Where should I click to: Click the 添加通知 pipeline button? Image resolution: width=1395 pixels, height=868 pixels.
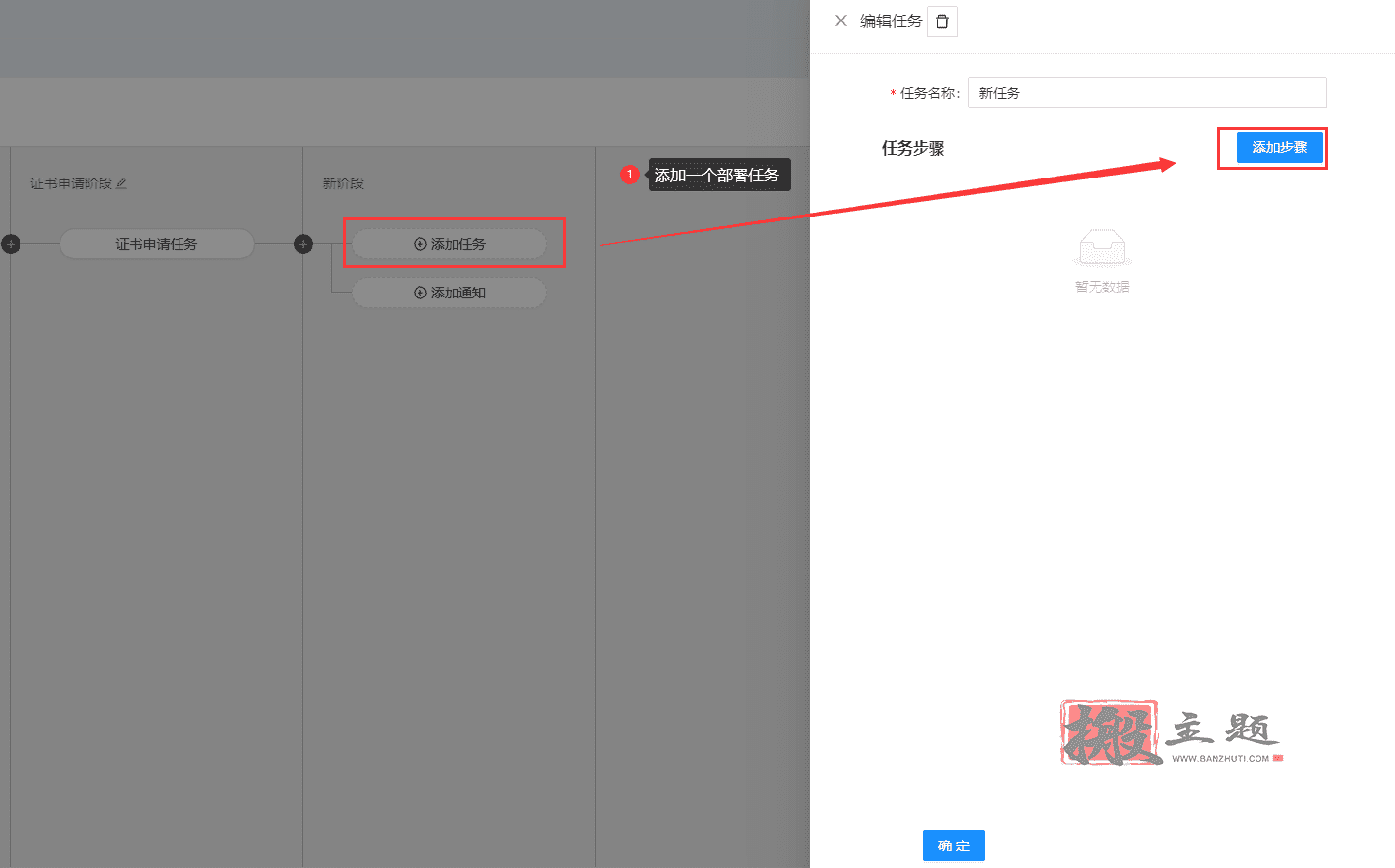tap(450, 293)
